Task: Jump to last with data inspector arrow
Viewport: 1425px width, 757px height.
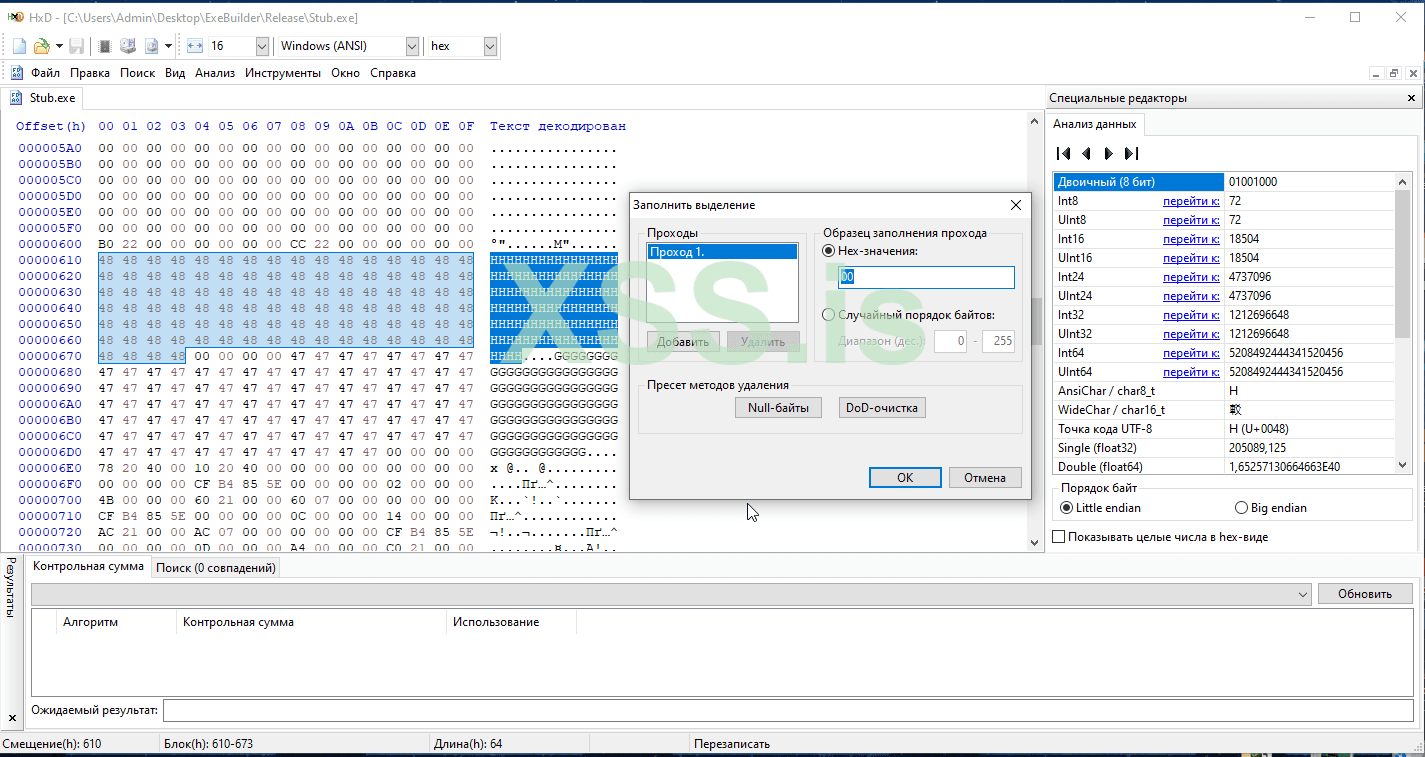Action: (x=1131, y=153)
